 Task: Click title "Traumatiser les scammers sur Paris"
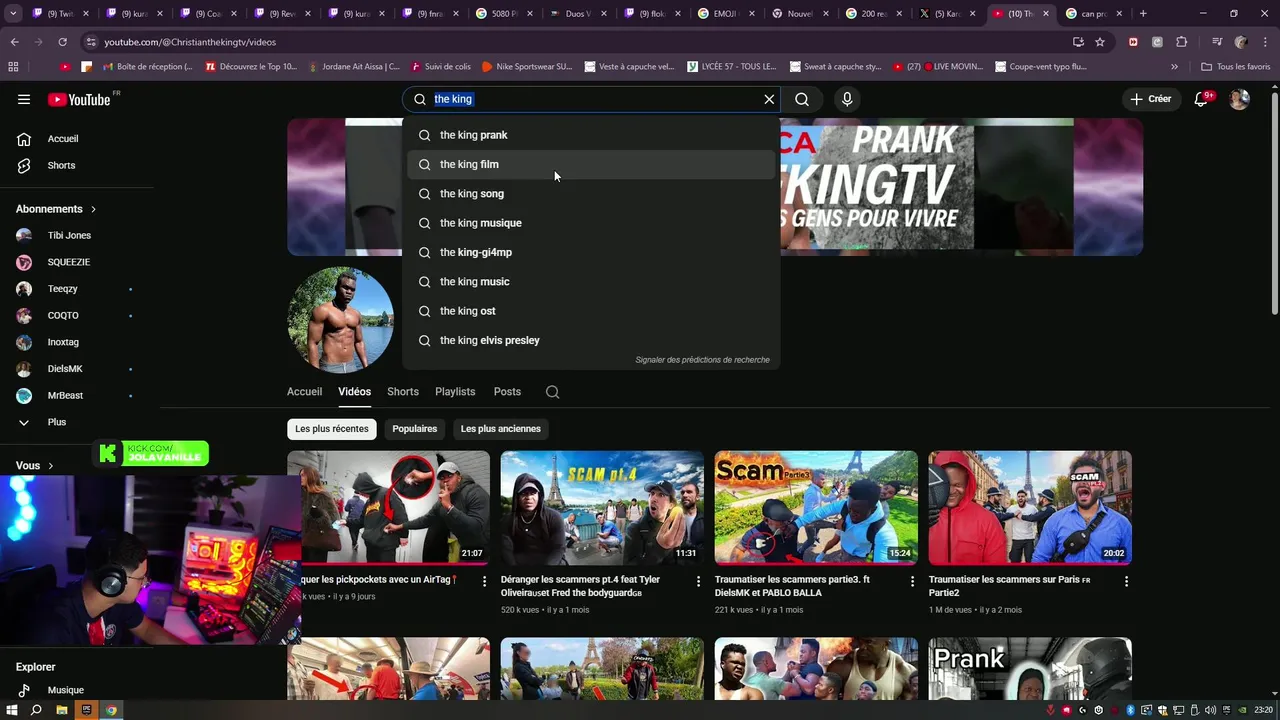click(1009, 586)
